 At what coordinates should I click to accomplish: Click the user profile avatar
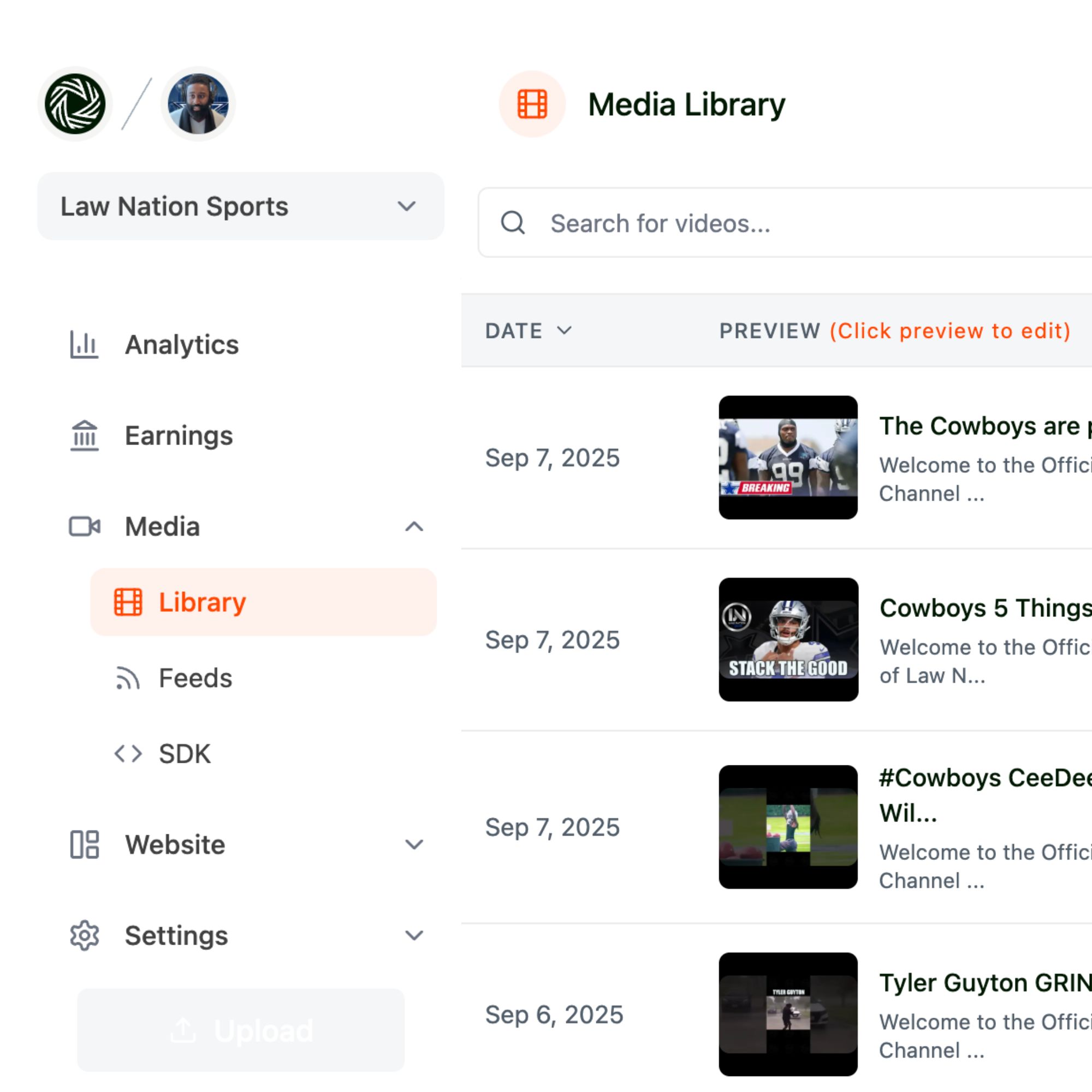198,104
